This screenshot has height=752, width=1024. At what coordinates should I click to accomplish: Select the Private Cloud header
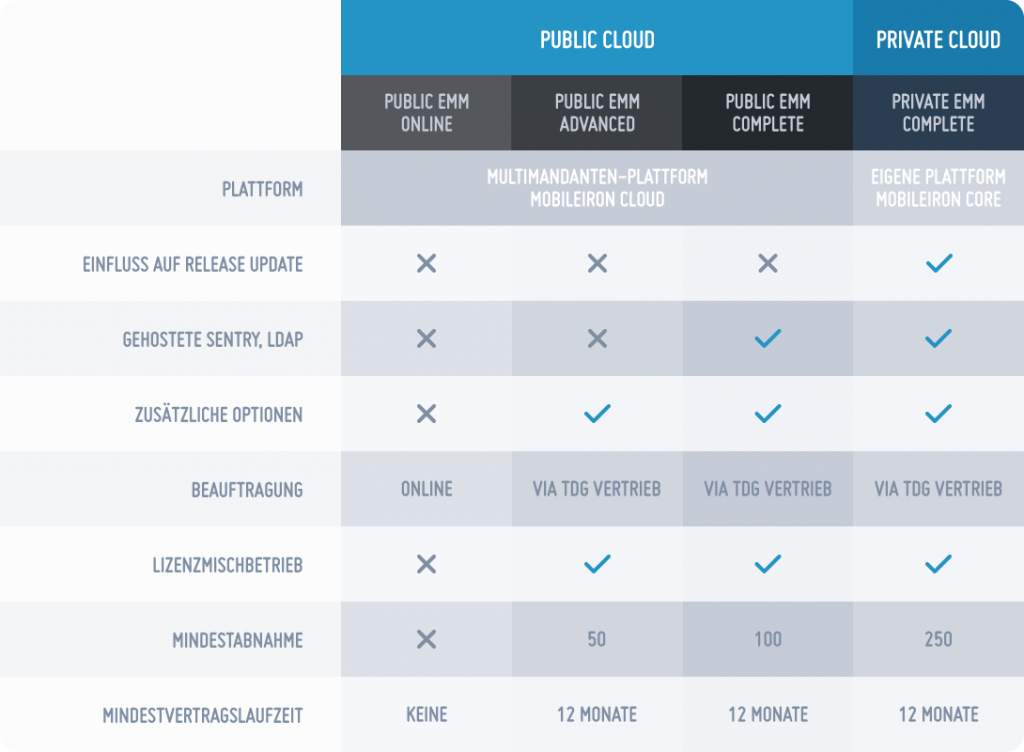tap(938, 38)
